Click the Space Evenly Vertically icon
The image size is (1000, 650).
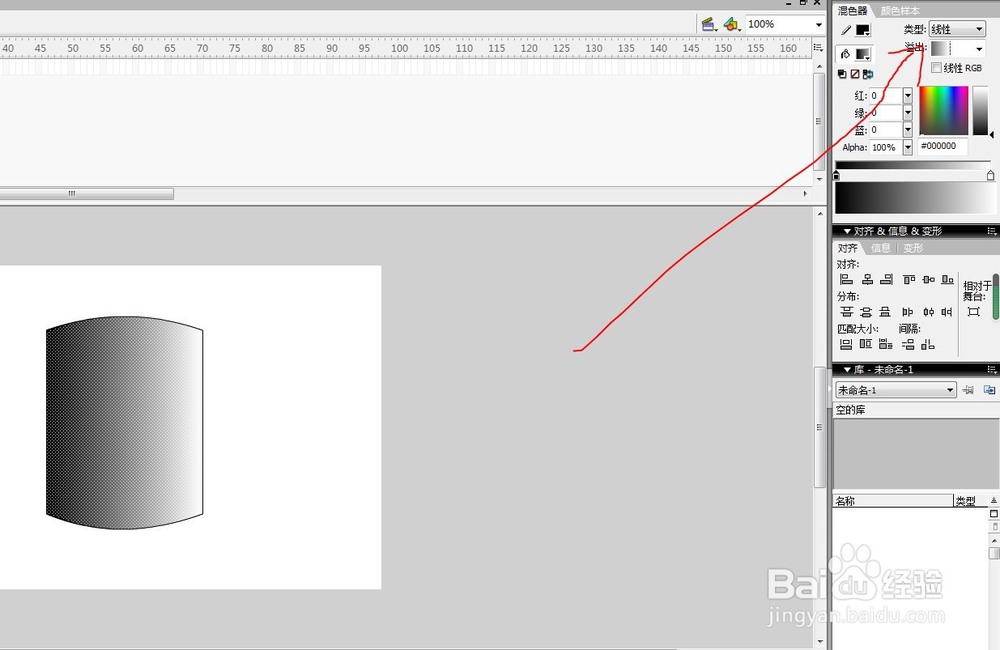coord(908,344)
